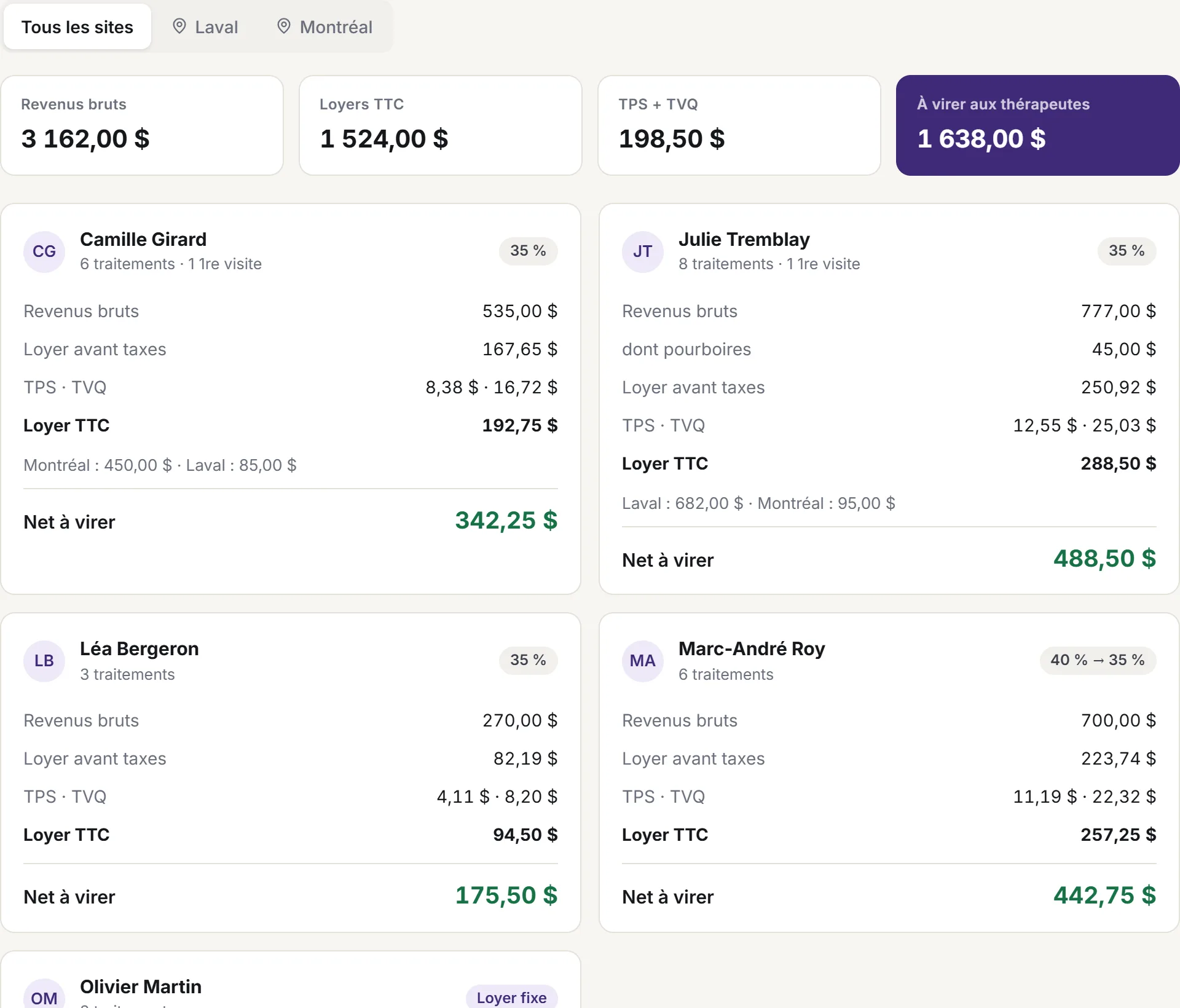Open Camille Girard's name heading
The image size is (1180, 1008).
(x=143, y=239)
